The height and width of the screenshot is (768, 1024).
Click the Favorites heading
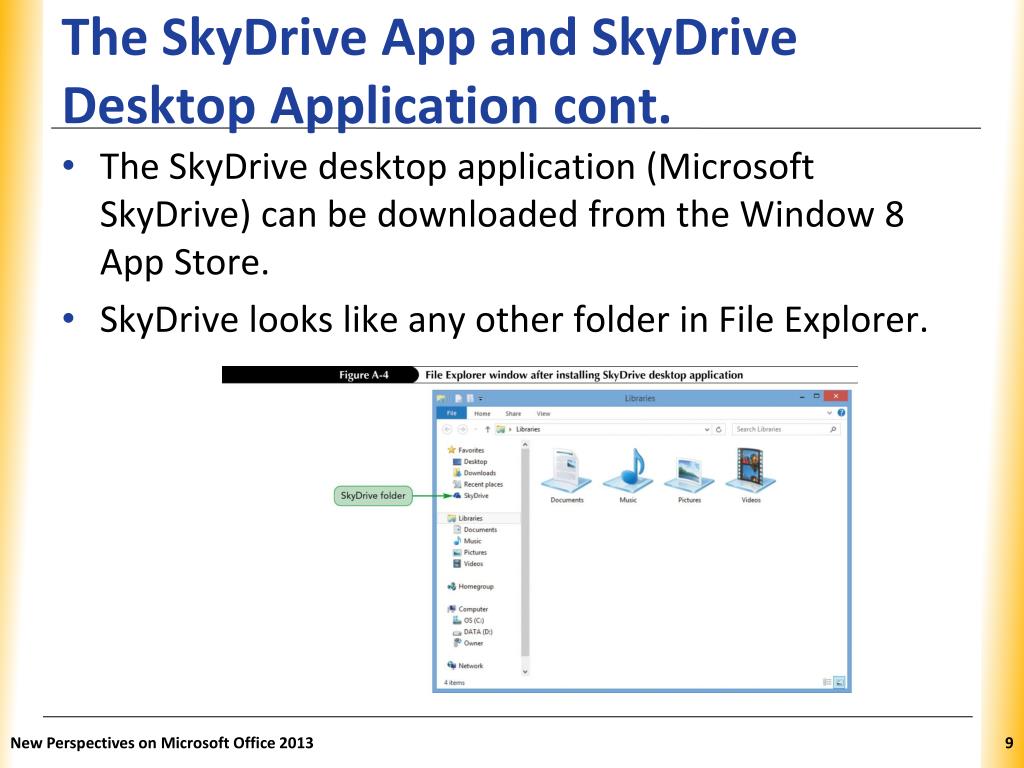coord(466,450)
